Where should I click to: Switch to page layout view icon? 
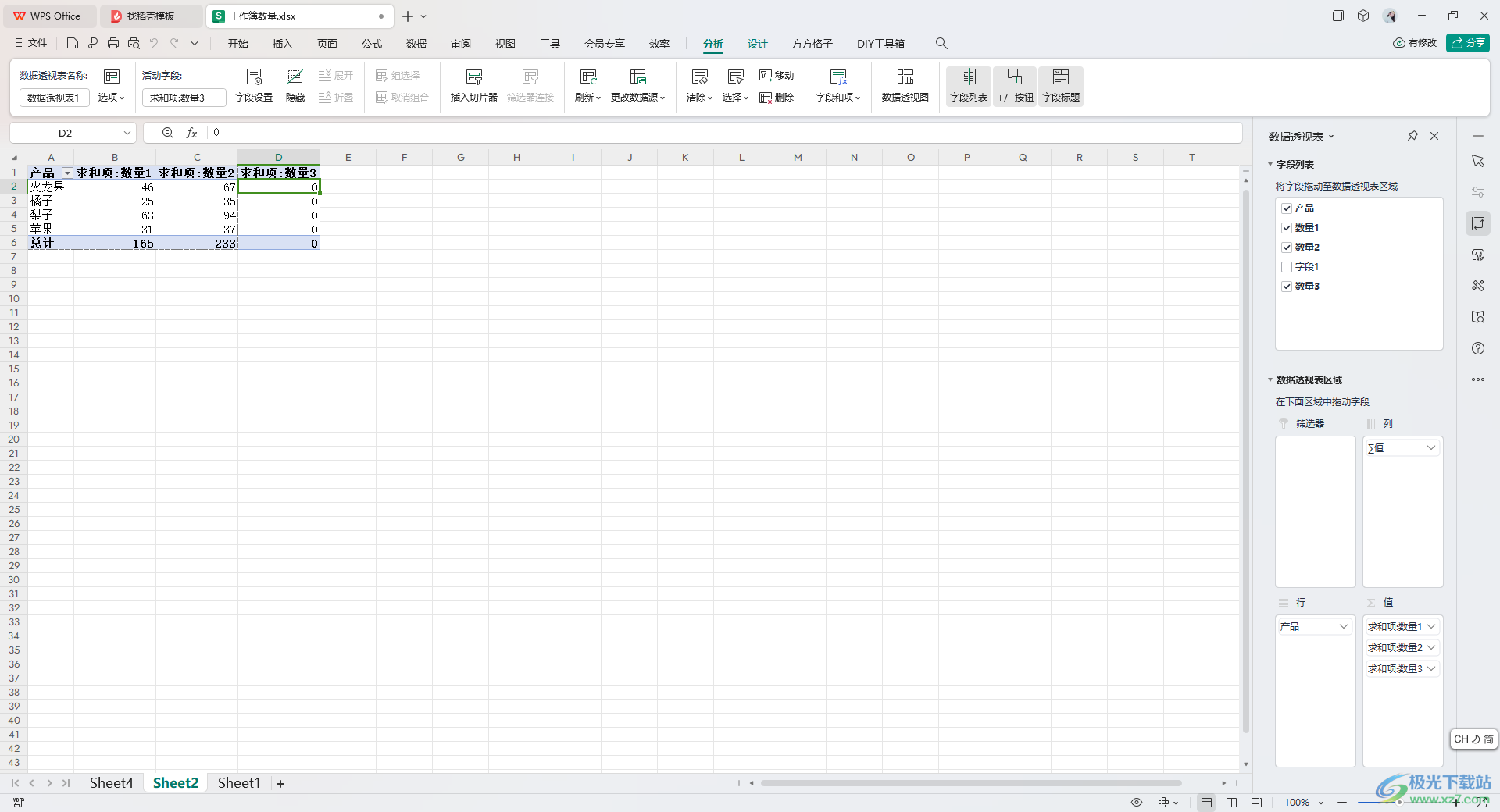(x=1231, y=803)
